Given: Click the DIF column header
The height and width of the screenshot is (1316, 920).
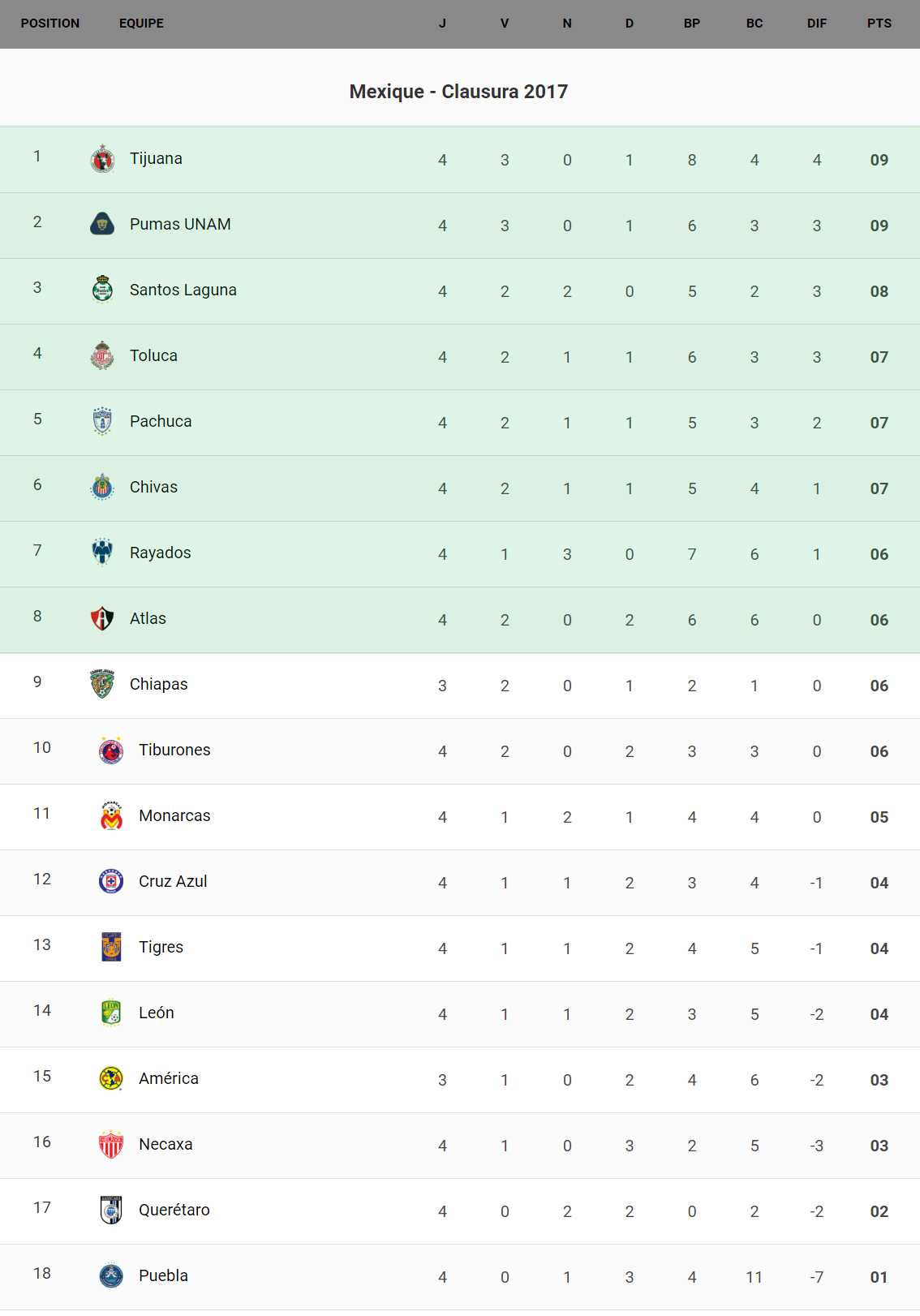Looking at the screenshot, I should [816, 24].
